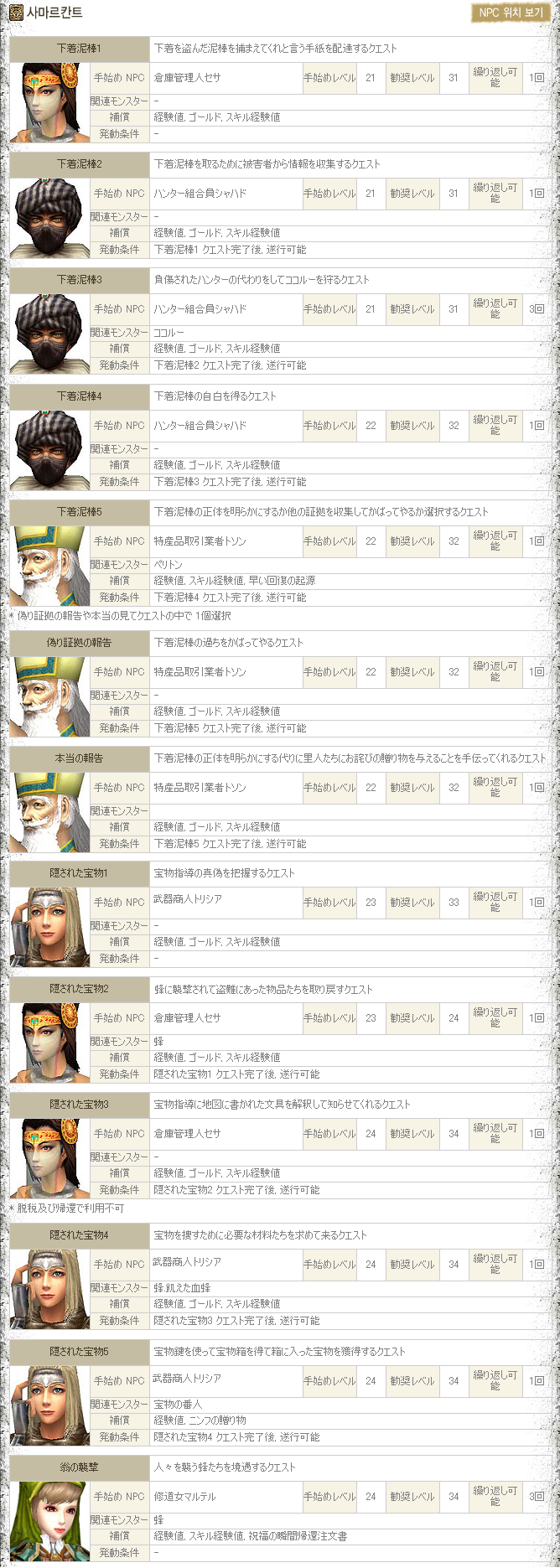
Task: Select NPC name 修道女マルテル
Action: tap(184, 1496)
